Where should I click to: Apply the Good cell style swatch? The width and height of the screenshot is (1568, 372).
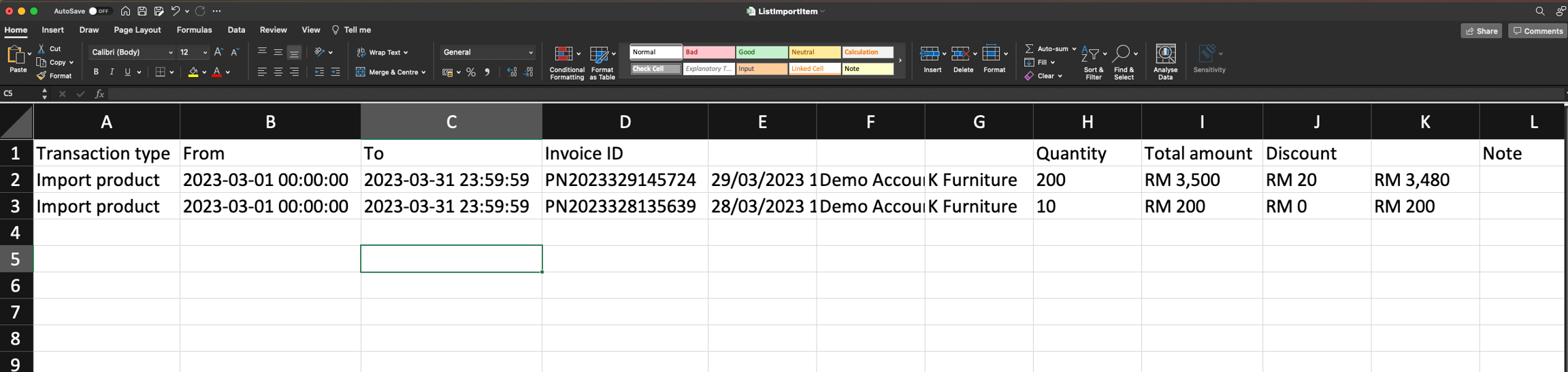click(x=762, y=52)
